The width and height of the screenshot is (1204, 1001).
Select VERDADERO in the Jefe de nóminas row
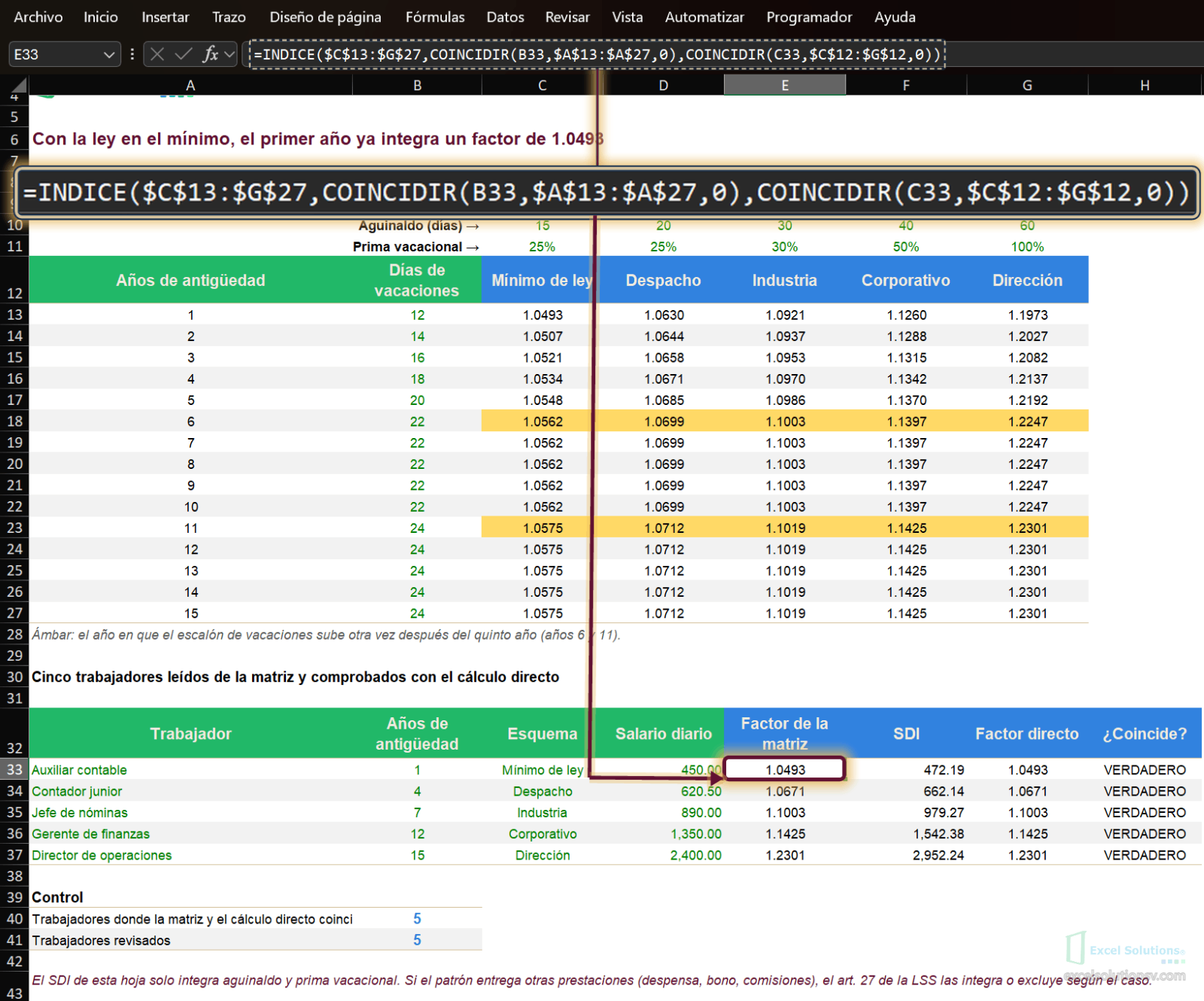coord(1145,812)
